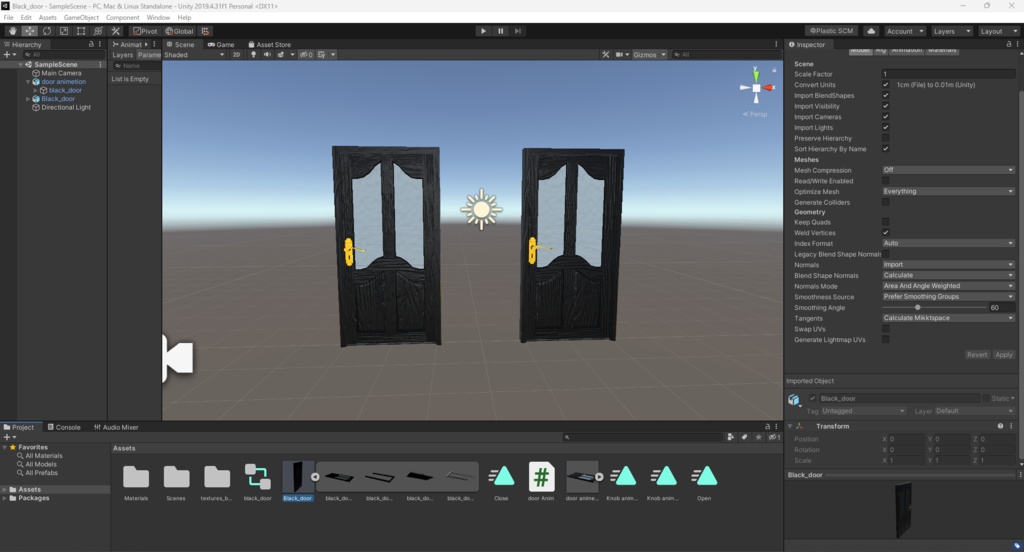Switch to the Console tab
The width and height of the screenshot is (1024, 552).
coord(64,427)
